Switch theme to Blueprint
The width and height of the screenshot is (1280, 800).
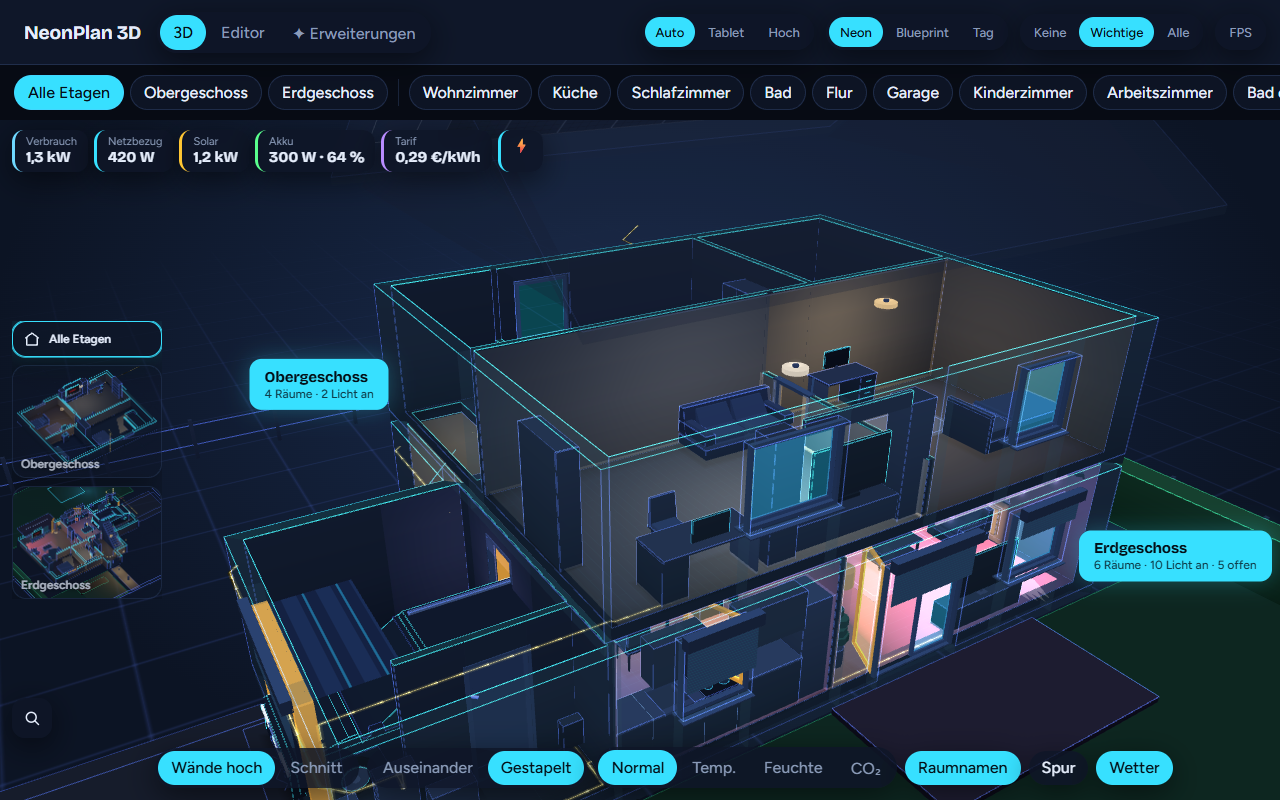point(924,33)
